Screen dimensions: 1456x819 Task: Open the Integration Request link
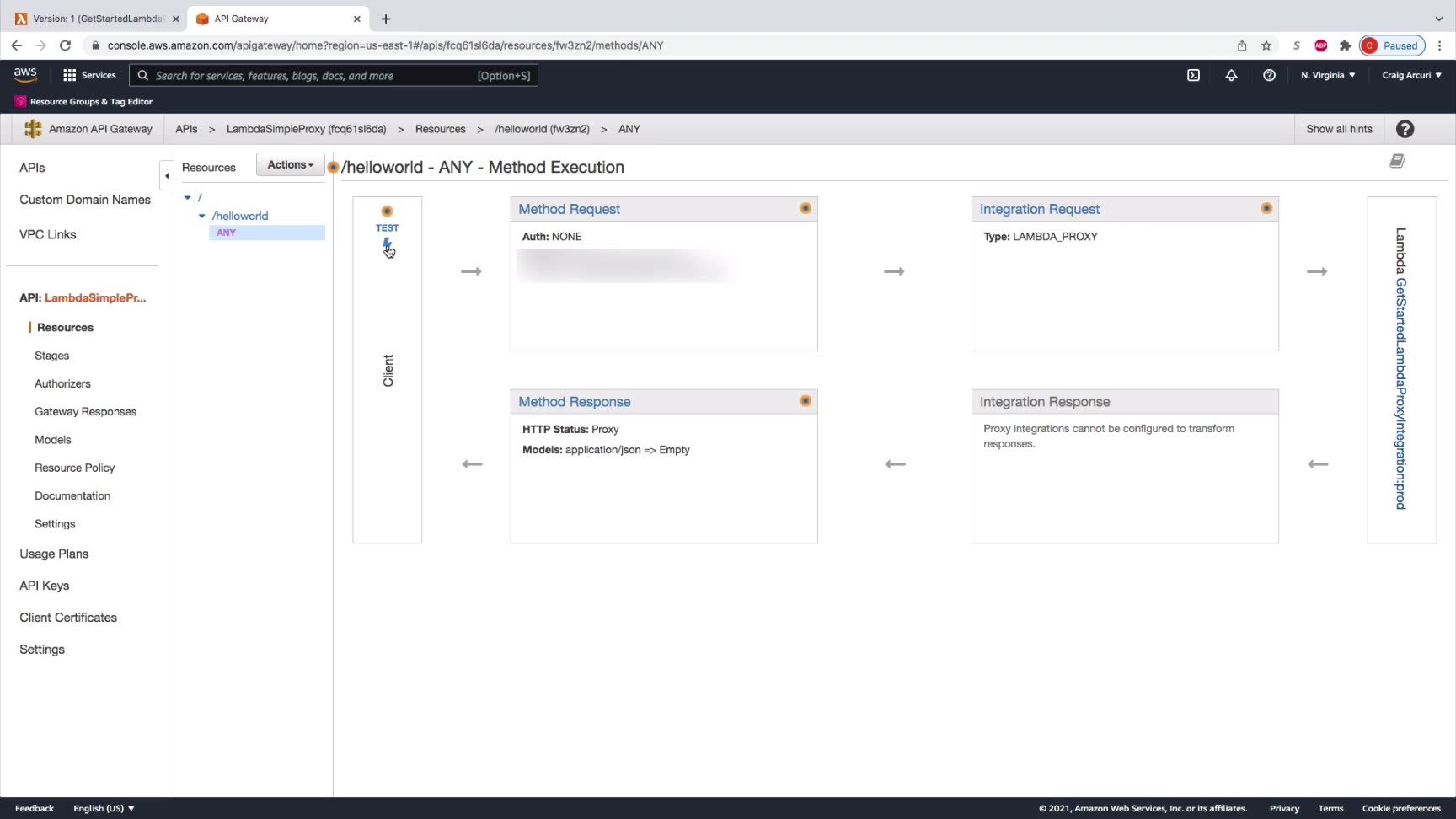[x=1039, y=209]
